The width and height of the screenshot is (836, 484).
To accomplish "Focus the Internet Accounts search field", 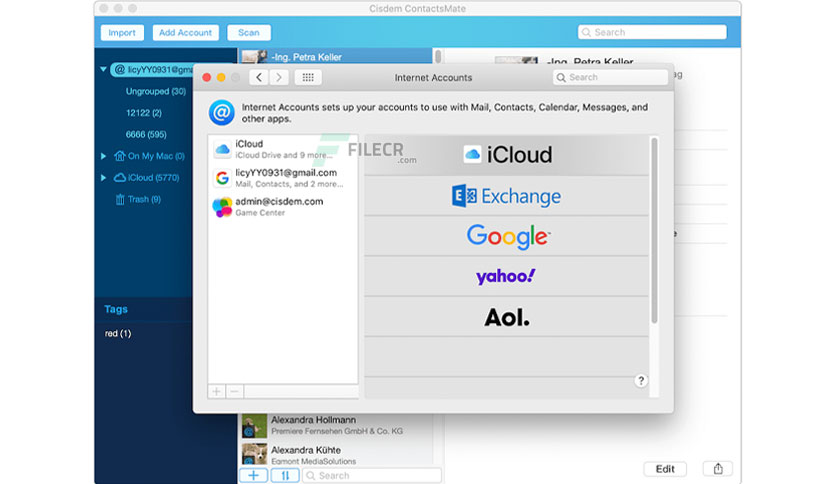I will pos(610,77).
